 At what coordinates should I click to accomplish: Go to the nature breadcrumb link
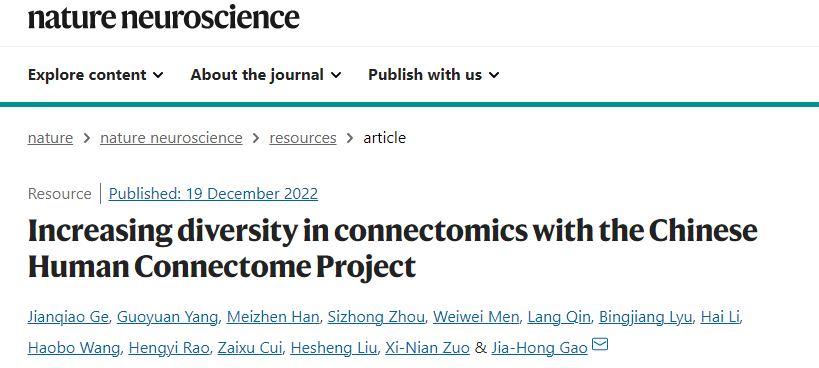50,138
